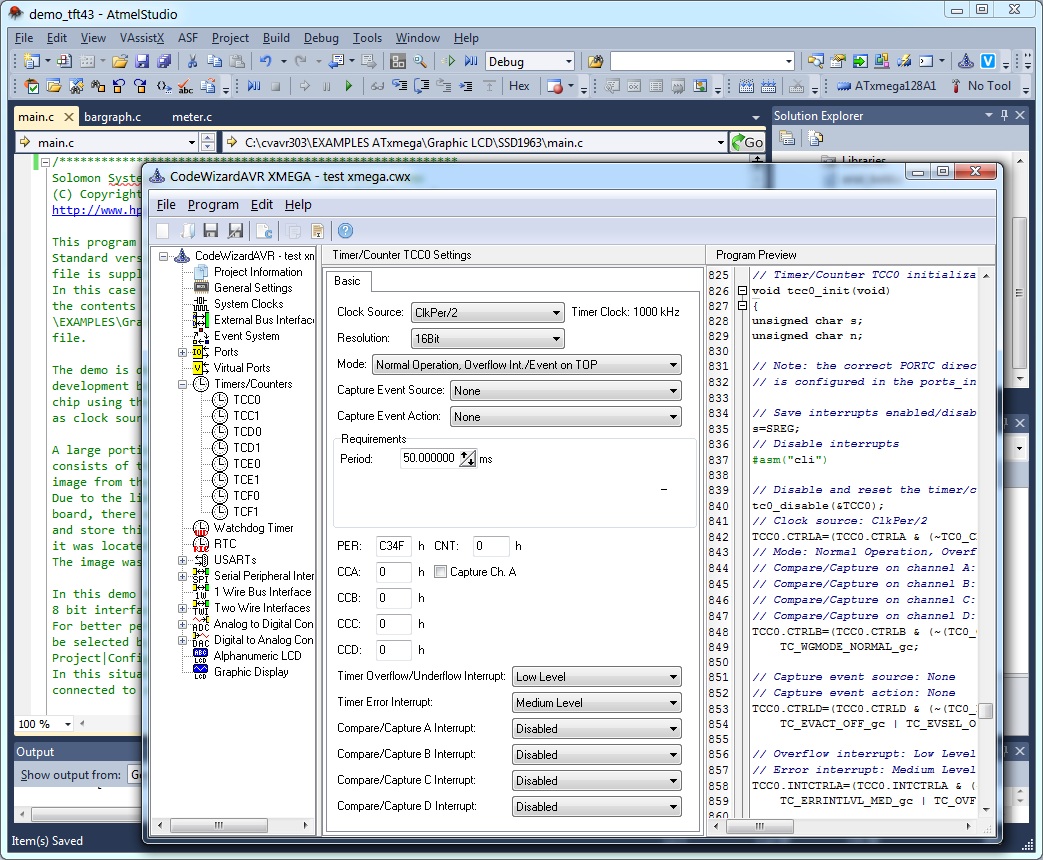Click the Go button in navigation bar

point(747,143)
